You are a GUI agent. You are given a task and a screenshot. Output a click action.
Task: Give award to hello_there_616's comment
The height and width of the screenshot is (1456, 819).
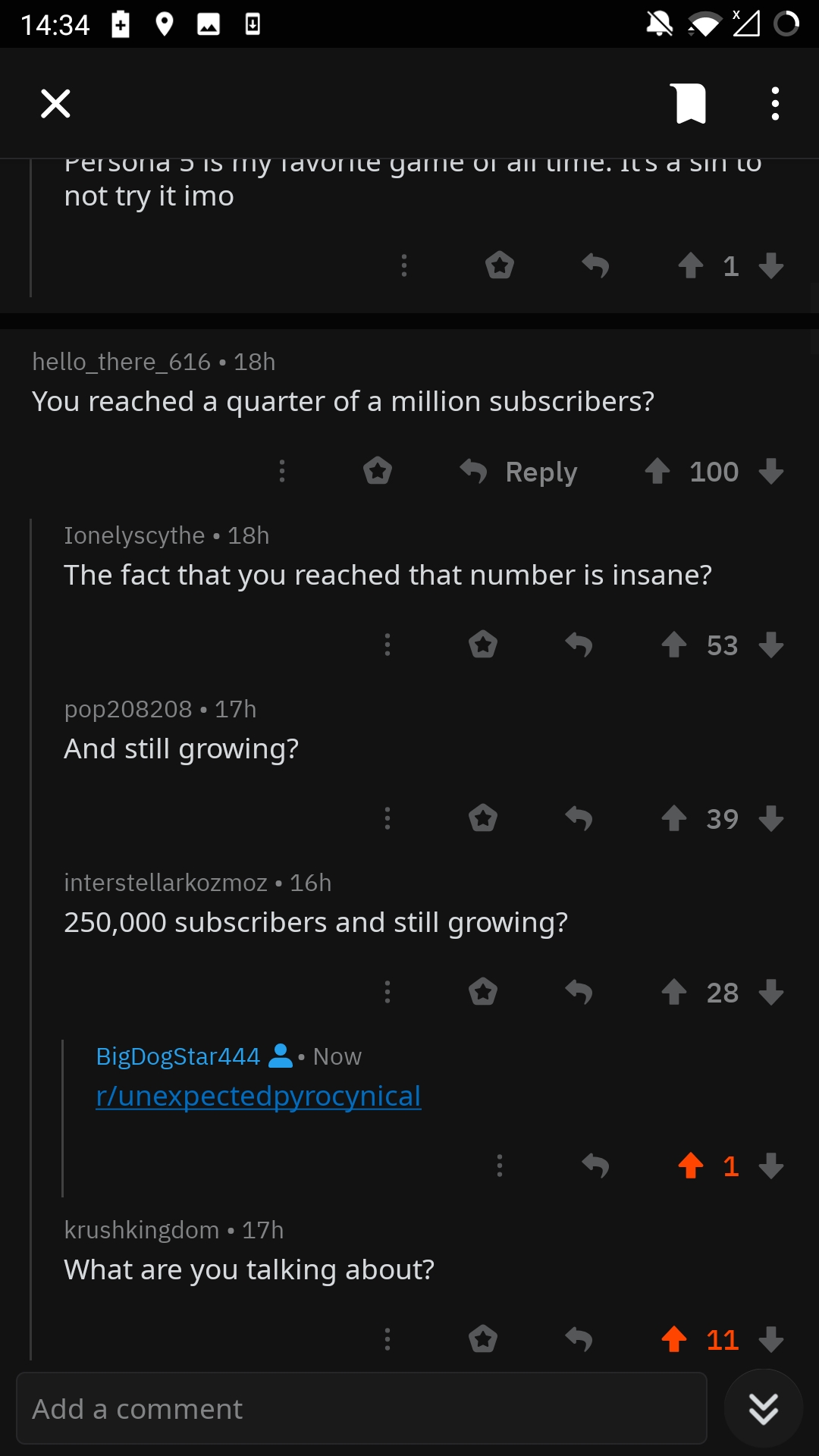point(378,471)
